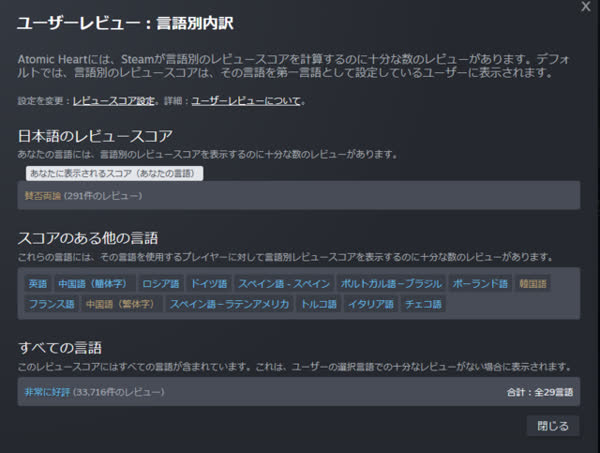Click the すべての言語 heading

coord(60,348)
